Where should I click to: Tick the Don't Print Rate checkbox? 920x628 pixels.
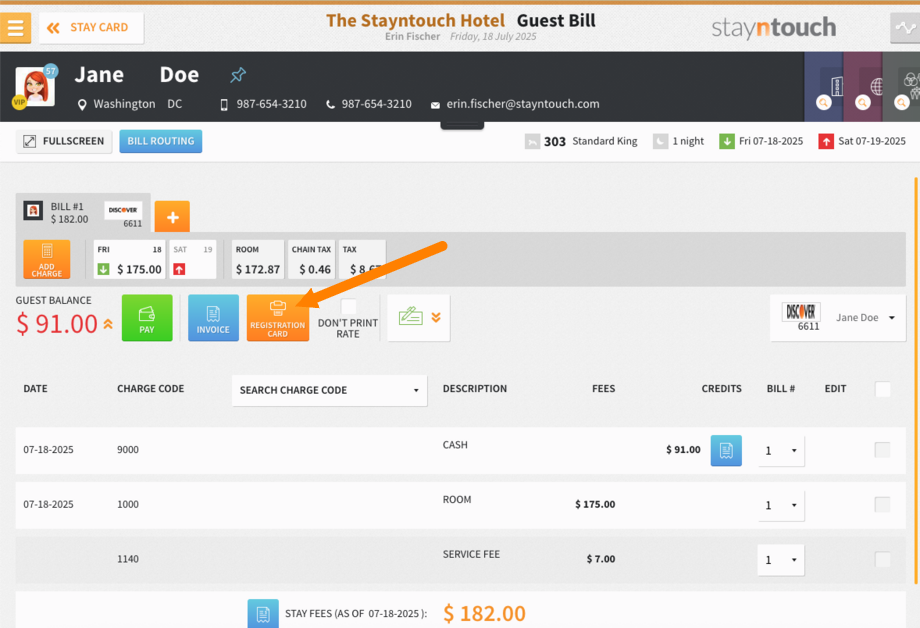[x=348, y=306]
